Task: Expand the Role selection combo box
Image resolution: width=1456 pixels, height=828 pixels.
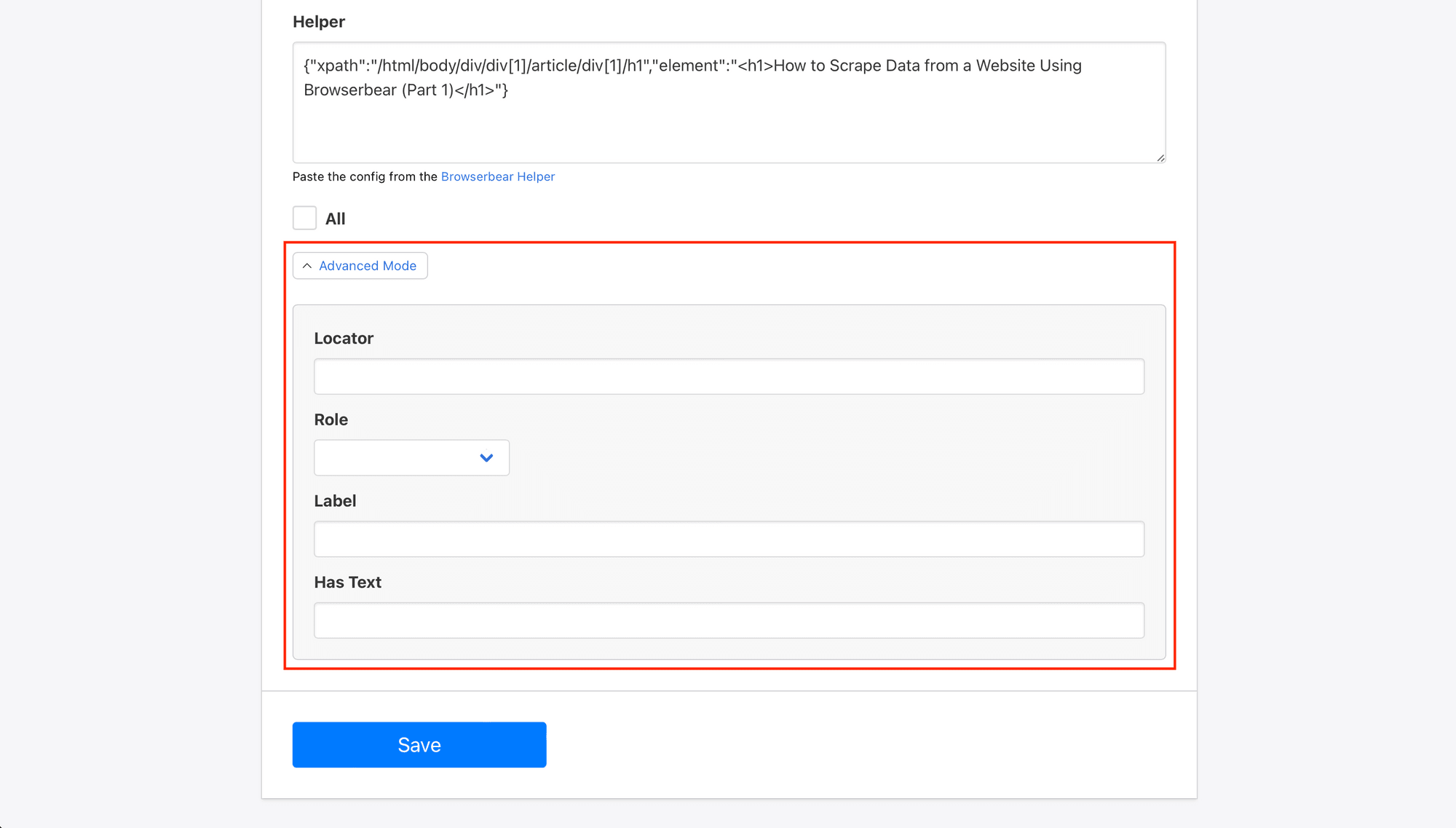Action: pyautogui.click(x=411, y=457)
